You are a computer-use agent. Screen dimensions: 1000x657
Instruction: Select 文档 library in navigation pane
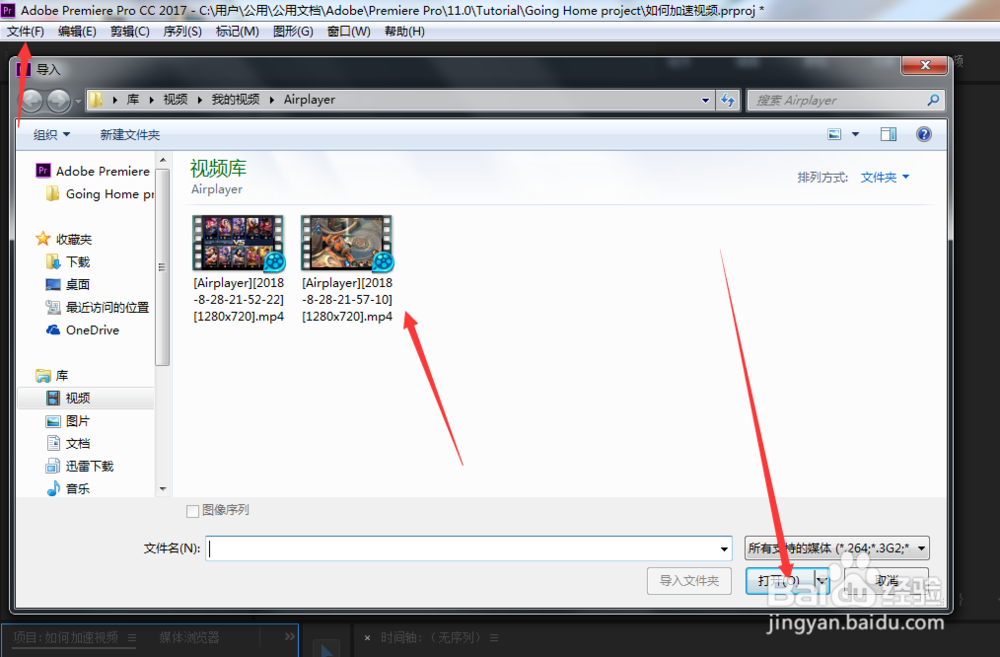tap(68, 443)
